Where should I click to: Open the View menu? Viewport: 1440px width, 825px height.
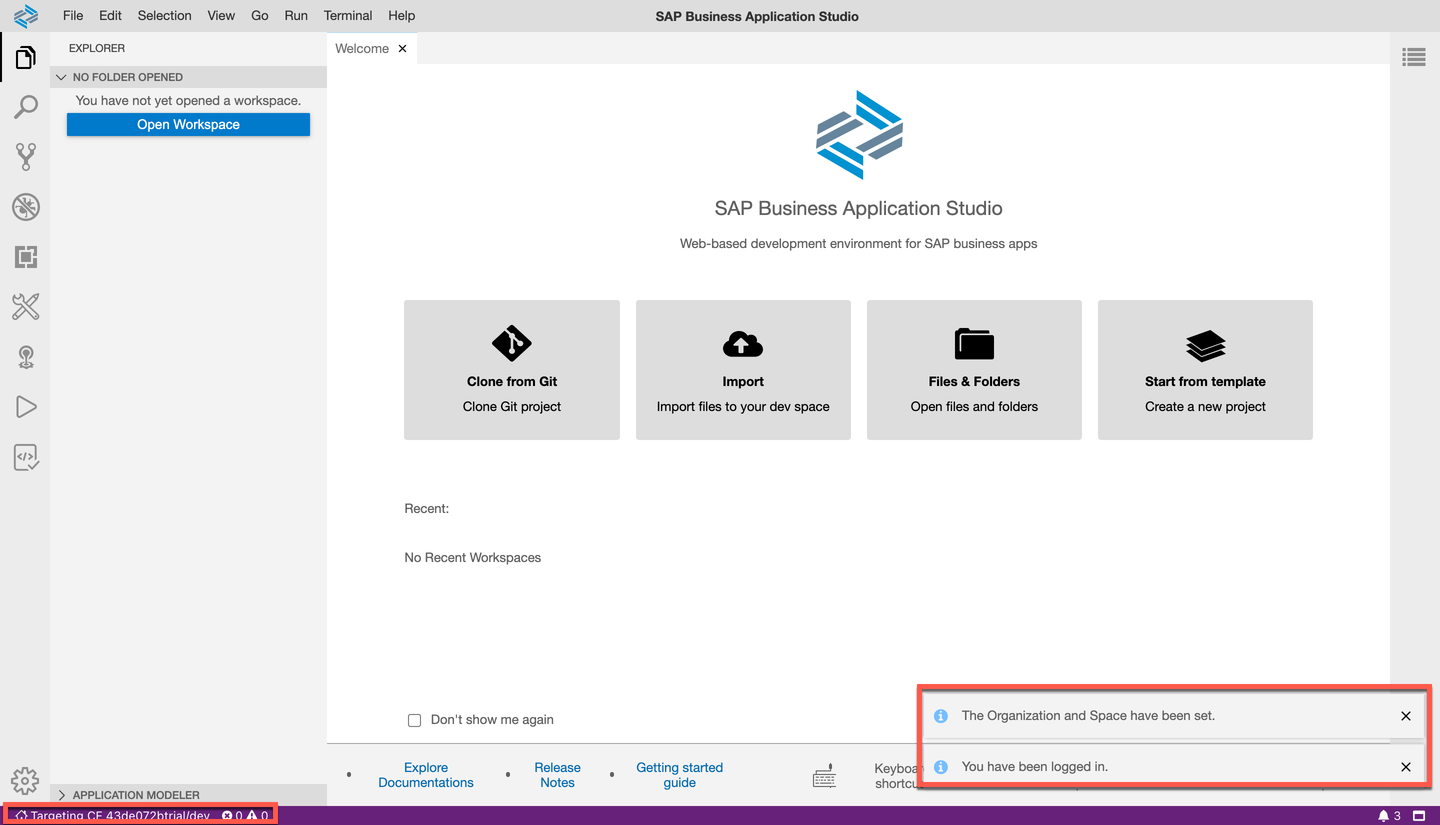coord(221,16)
